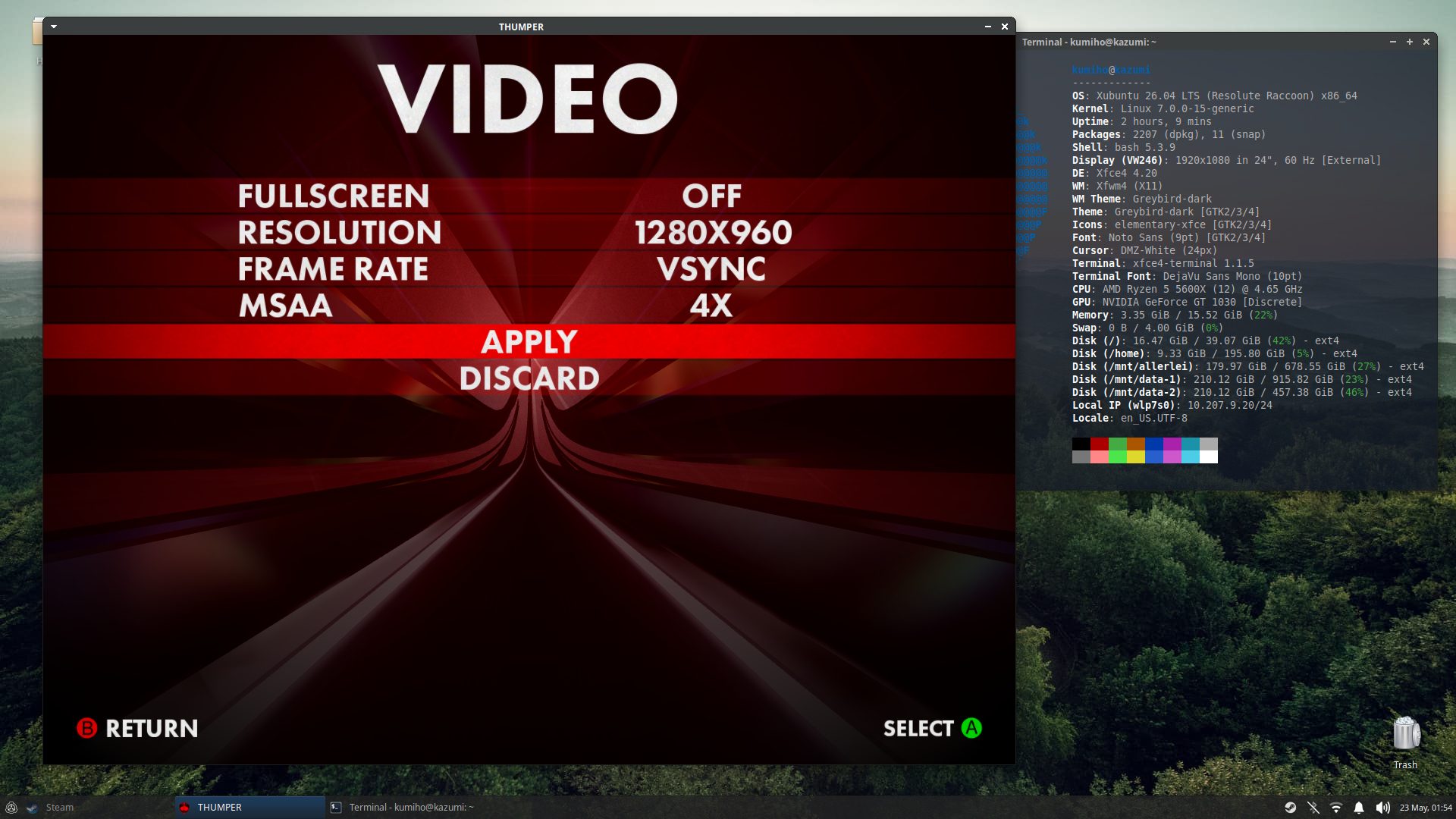
Task: Click the red color block in terminal
Action: 1100,444
